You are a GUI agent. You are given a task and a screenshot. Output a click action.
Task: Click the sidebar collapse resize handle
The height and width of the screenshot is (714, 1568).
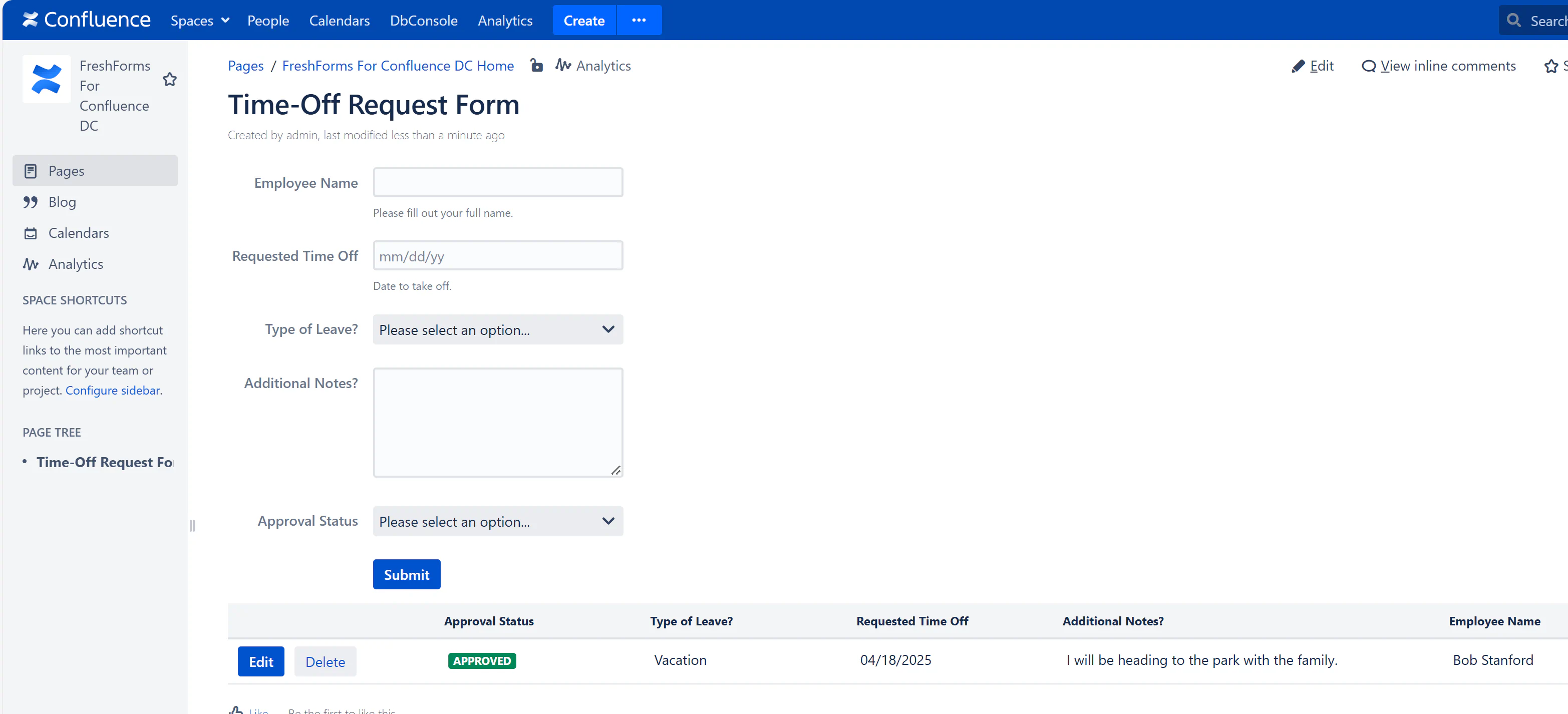point(192,525)
